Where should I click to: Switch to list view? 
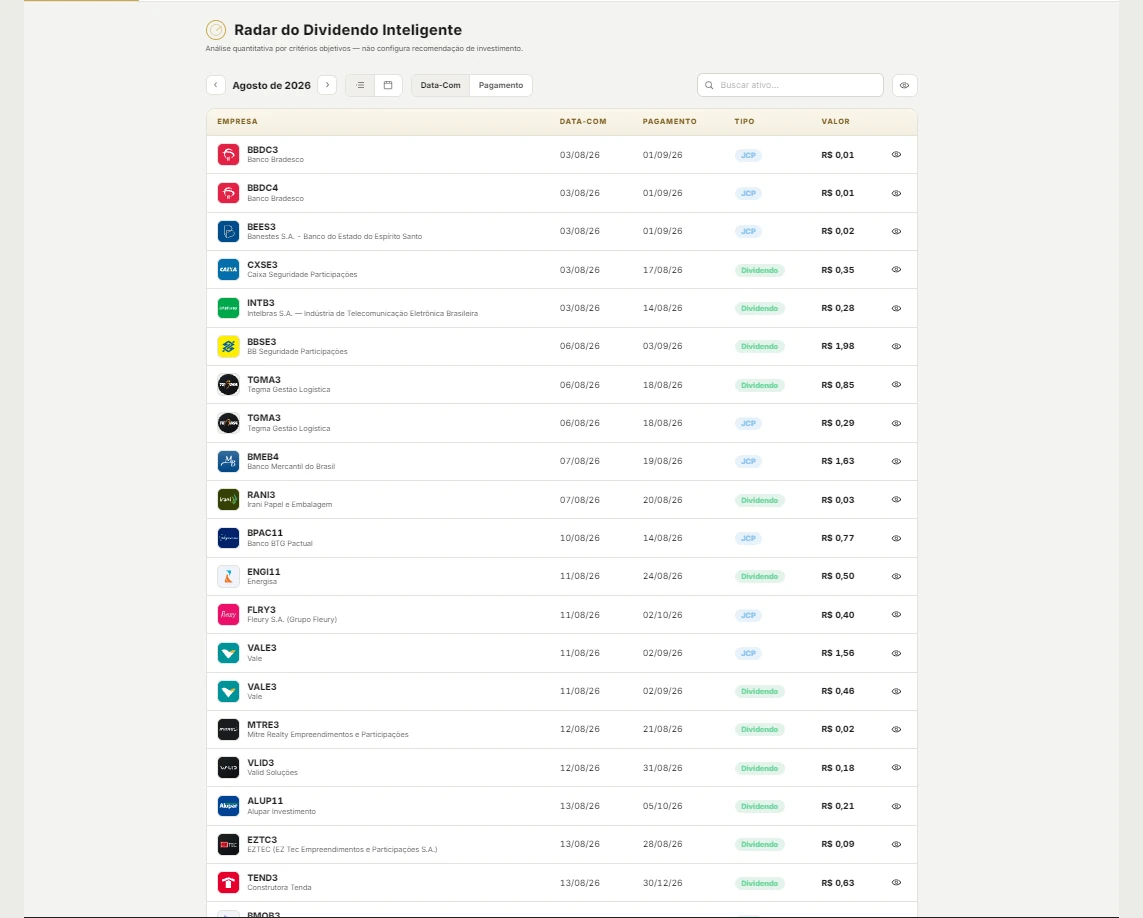tap(360, 85)
